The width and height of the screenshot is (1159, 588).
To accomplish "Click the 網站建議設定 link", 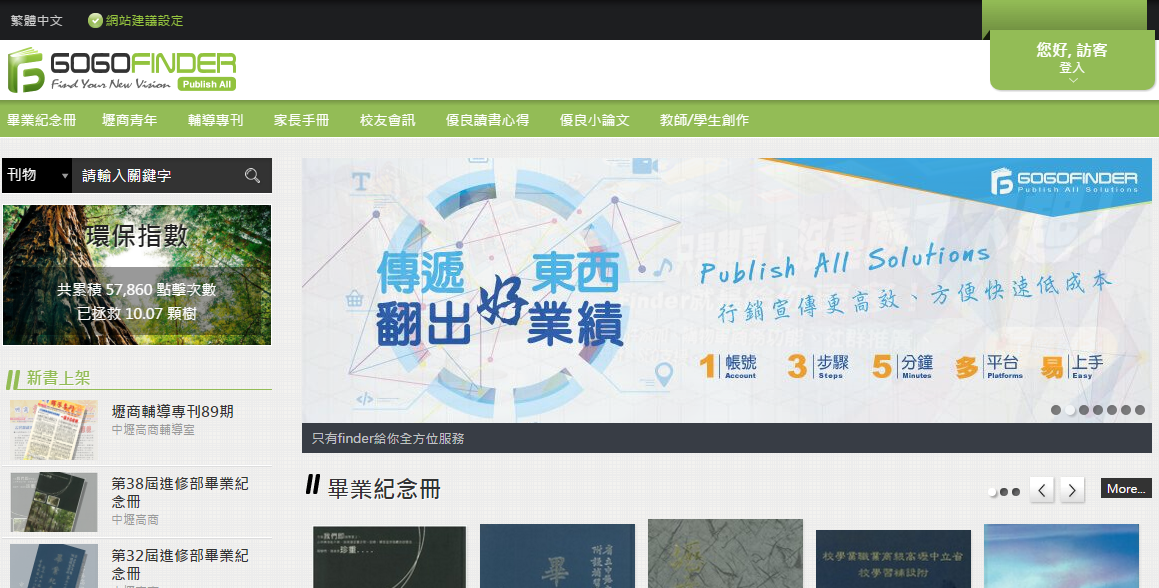I will pos(144,21).
